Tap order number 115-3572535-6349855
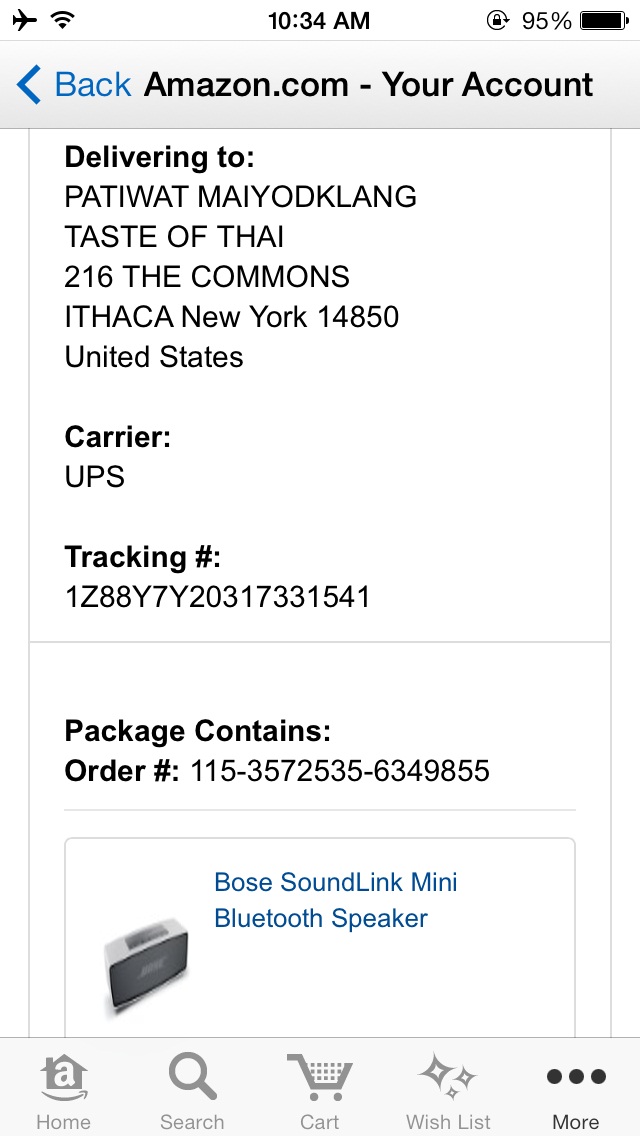The width and height of the screenshot is (640, 1136). coord(340,771)
